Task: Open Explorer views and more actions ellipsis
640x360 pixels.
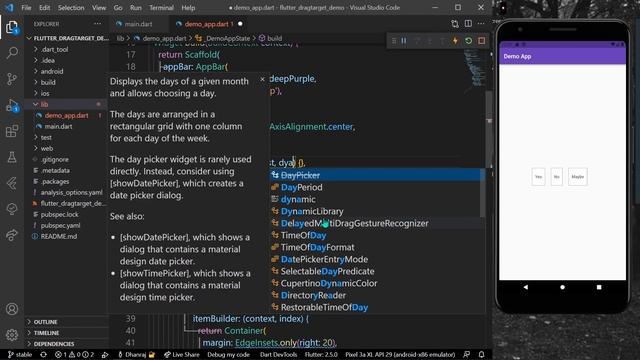Action: pos(98,24)
